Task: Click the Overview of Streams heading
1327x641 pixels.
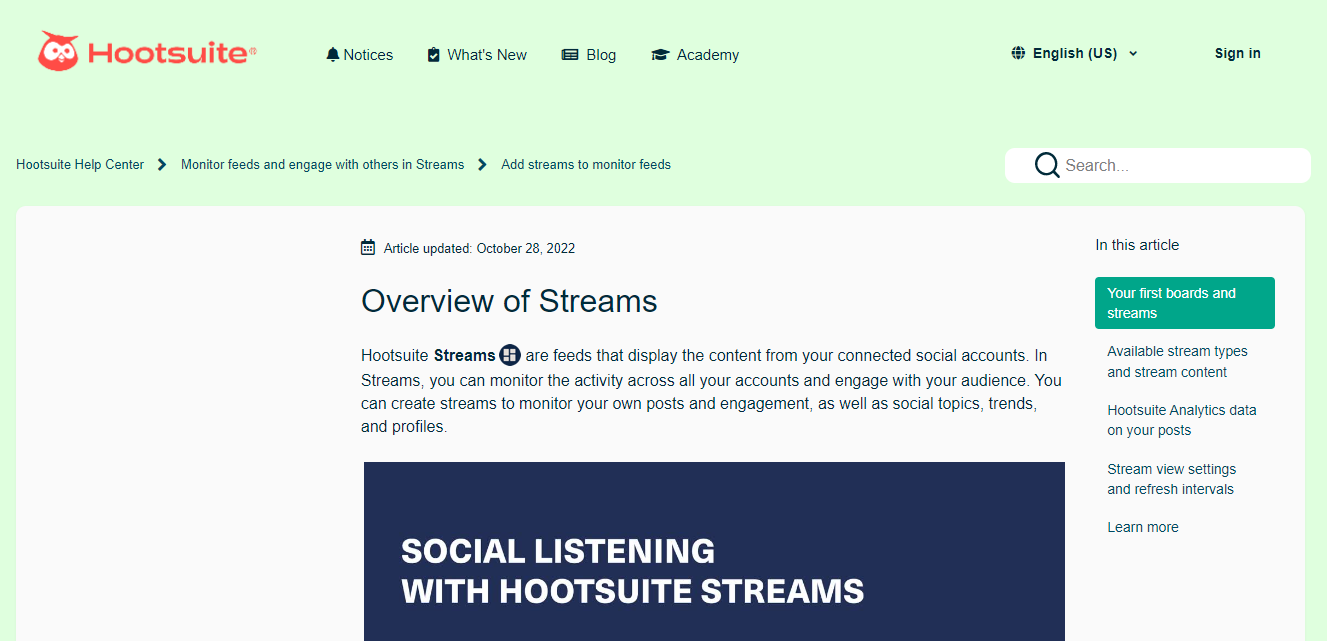Action: coord(509,301)
